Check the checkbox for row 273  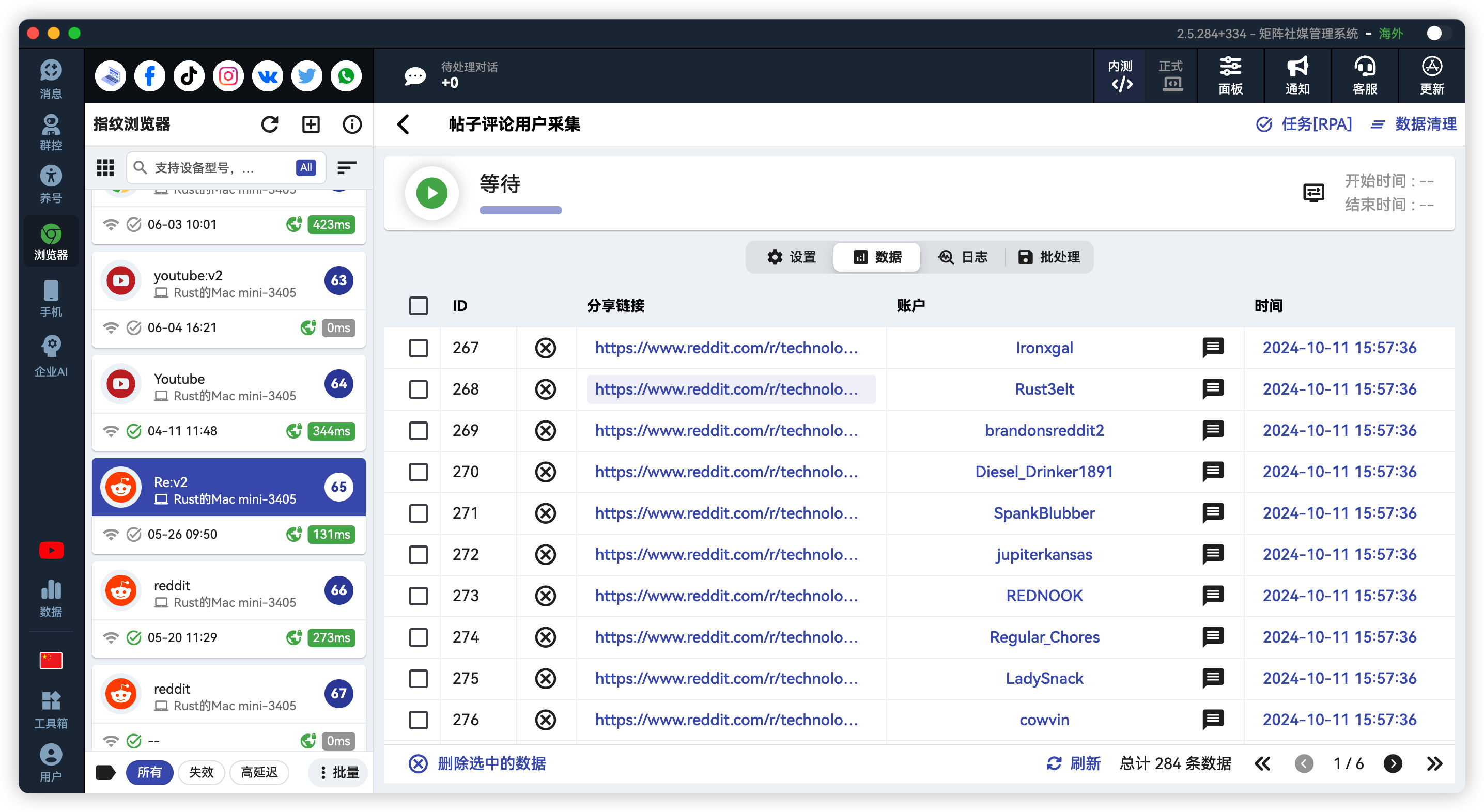(x=418, y=596)
